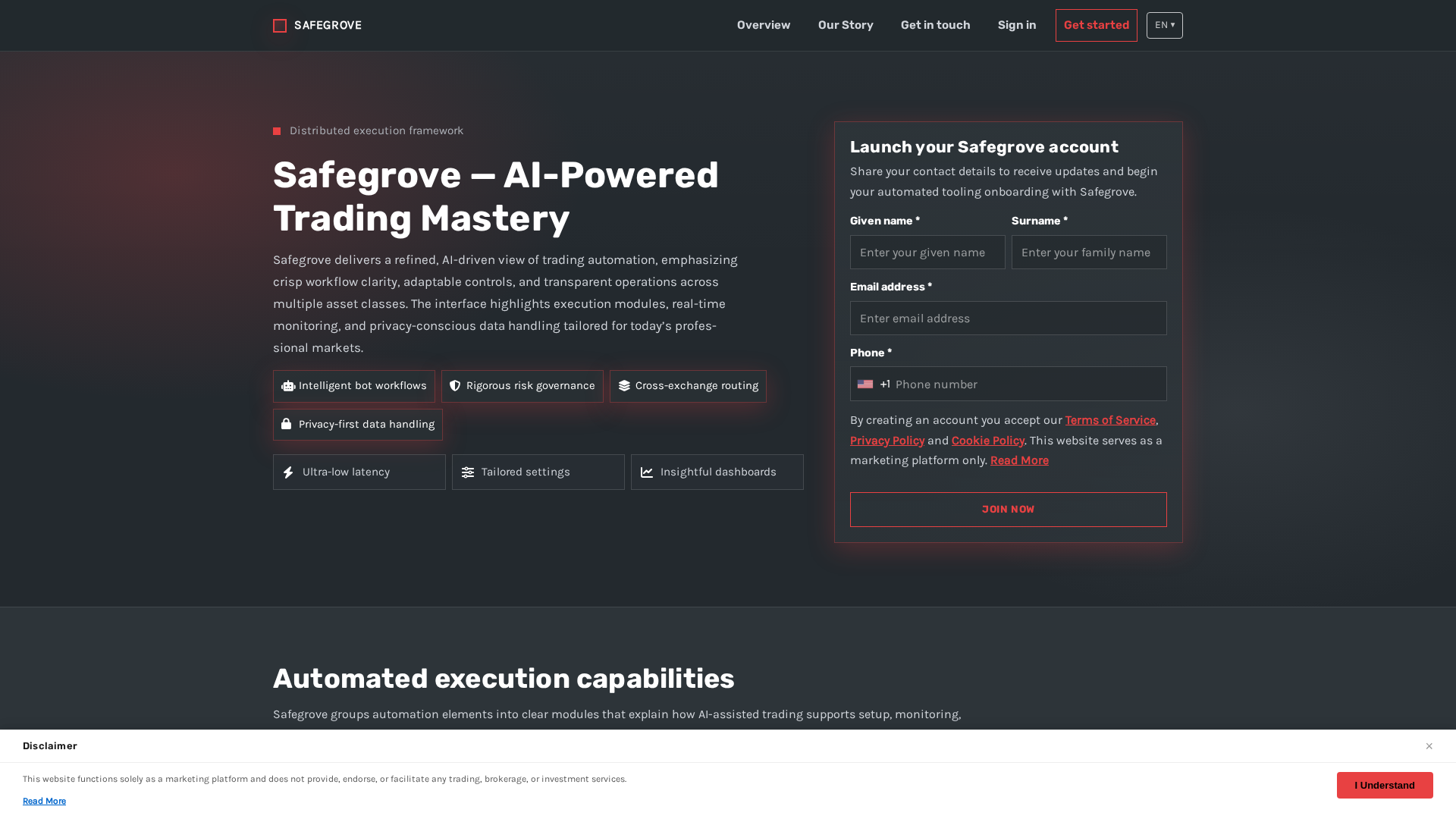This screenshot has height=819, width=1456.
Task: Click the lightning bolt Ultra-low latency icon
Action: coord(288,472)
